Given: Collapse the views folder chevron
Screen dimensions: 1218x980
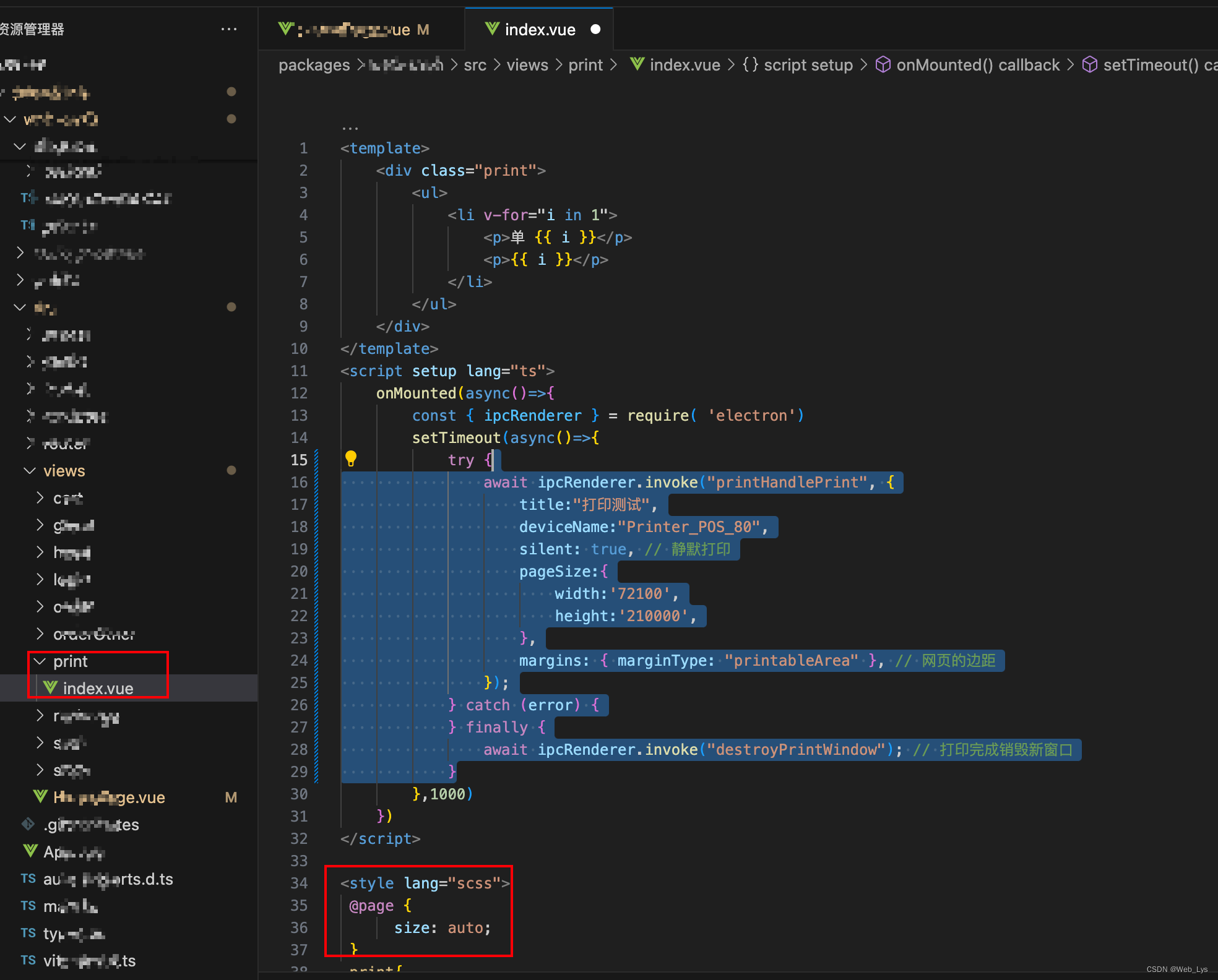Looking at the screenshot, I should coord(29,471).
